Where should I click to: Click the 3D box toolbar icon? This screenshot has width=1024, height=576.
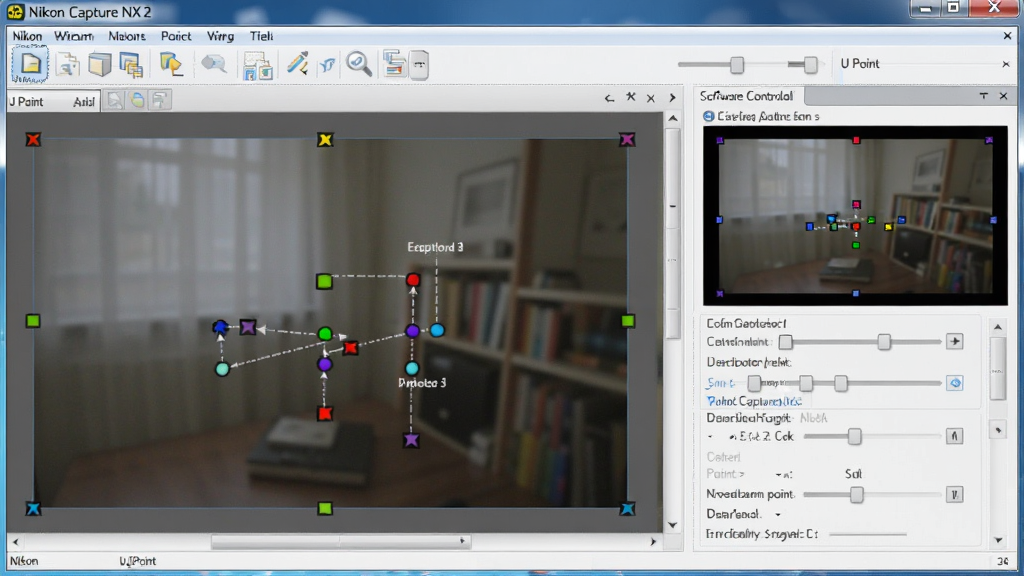pos(99,65)
